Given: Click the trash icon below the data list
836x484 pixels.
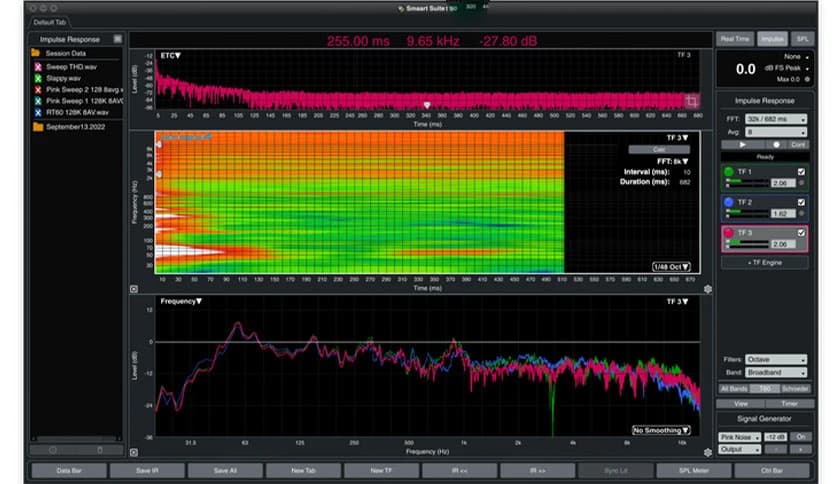Looking at the screenshot, I should (x=100, y=450).
